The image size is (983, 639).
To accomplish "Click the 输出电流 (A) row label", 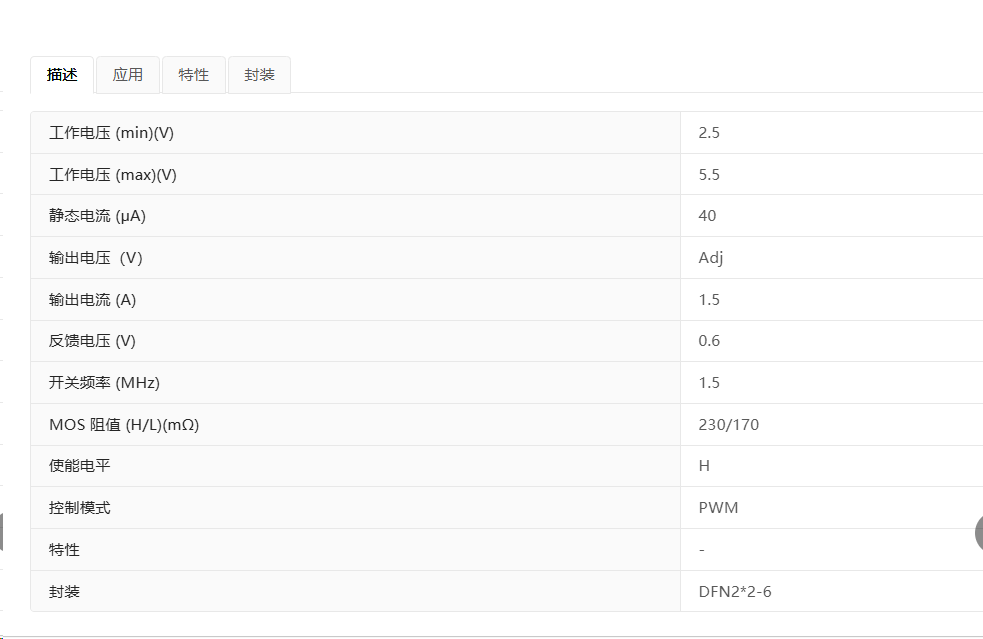I will click(92, 300).
